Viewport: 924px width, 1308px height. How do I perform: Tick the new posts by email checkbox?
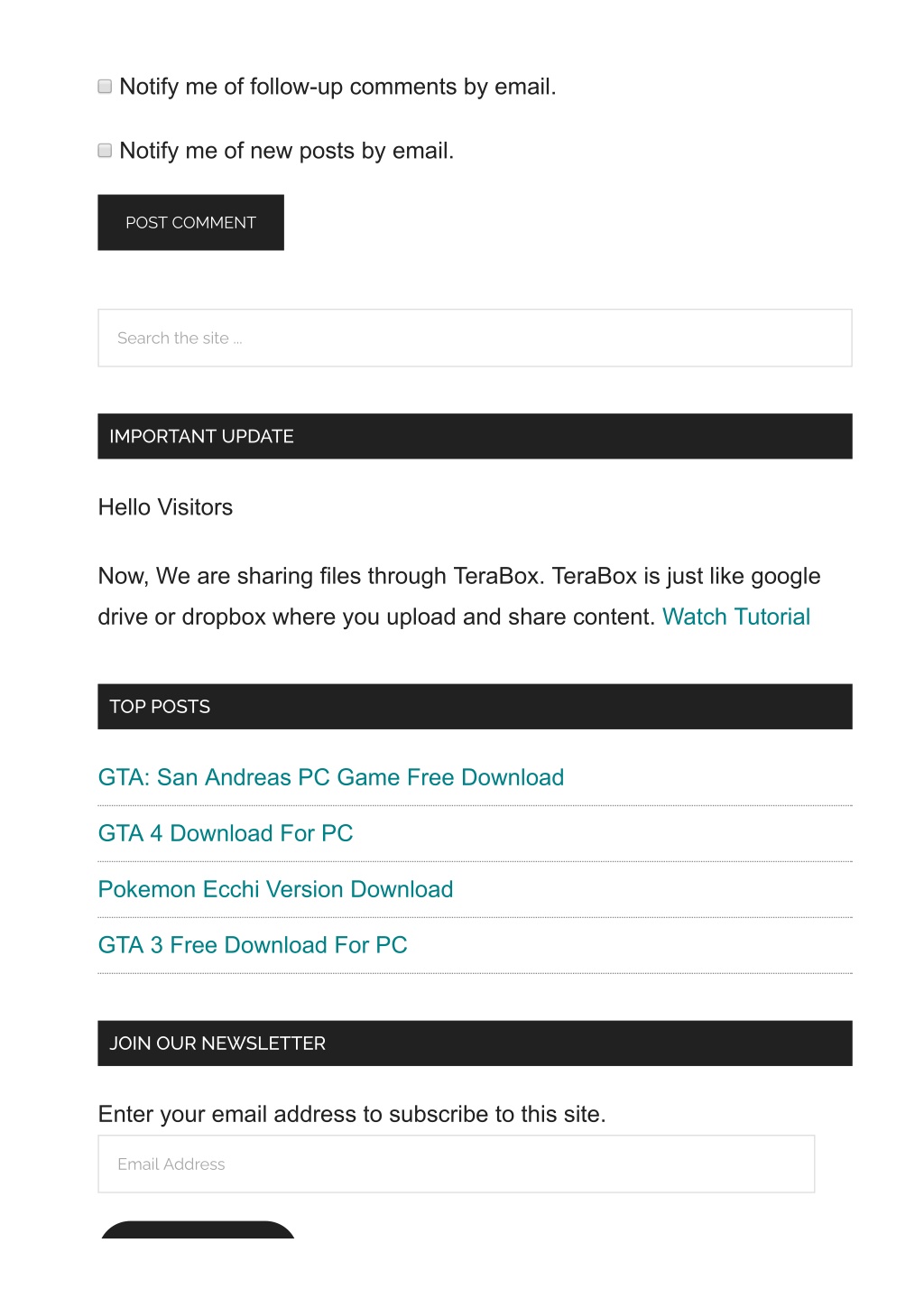tap(105, 151)
